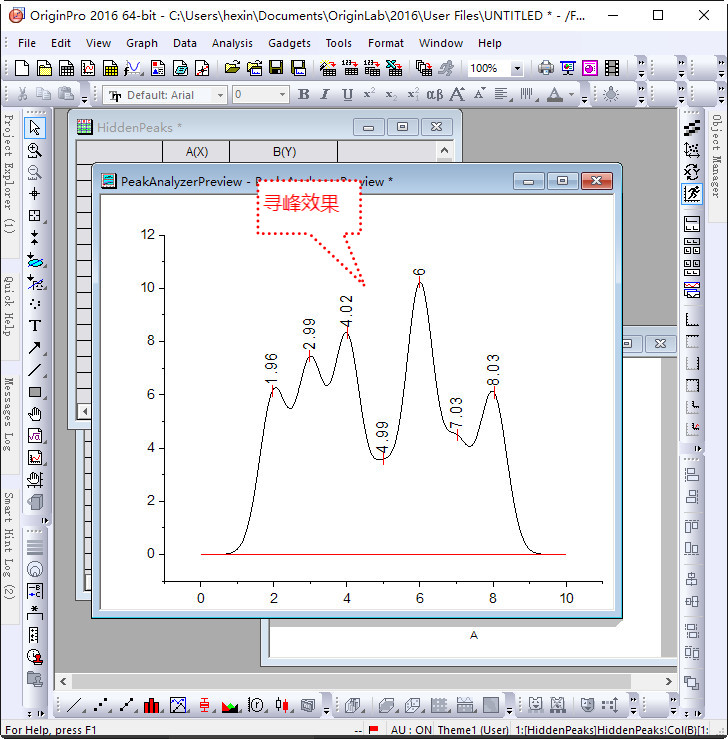Click the line plot icon in bottom toolbar
The image size is (728, 739).
(74, 705)
